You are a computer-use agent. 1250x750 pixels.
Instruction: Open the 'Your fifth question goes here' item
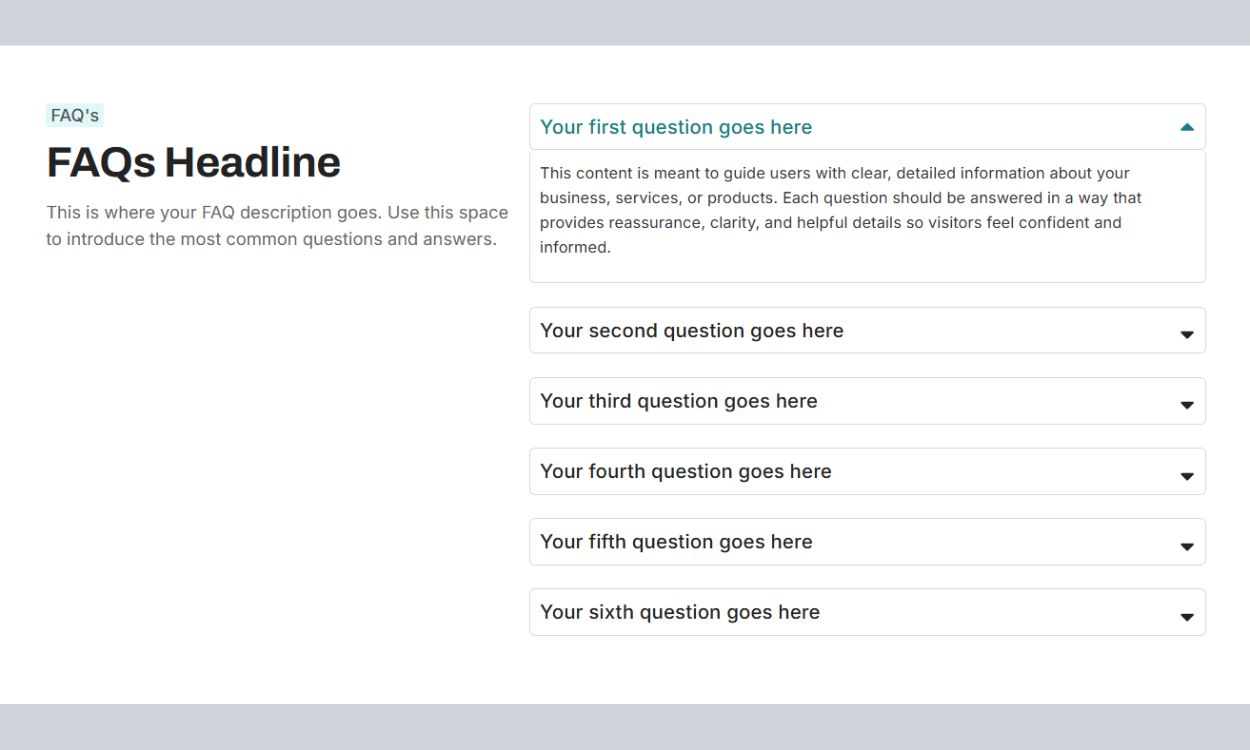pos(676,542)
